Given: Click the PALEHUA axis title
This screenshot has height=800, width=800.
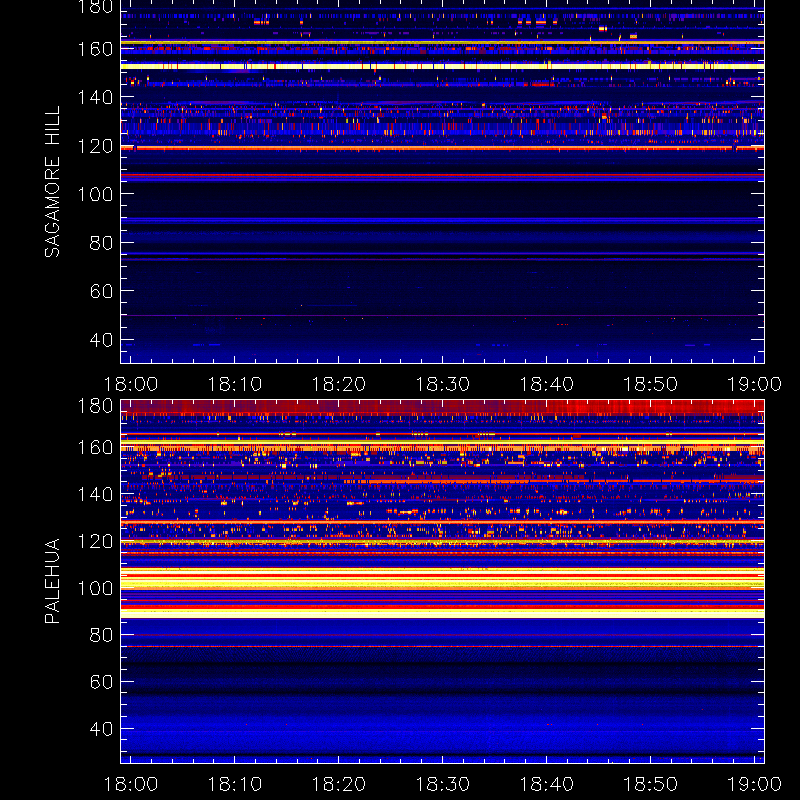Looking at the screenshot, I should (53, 581).
